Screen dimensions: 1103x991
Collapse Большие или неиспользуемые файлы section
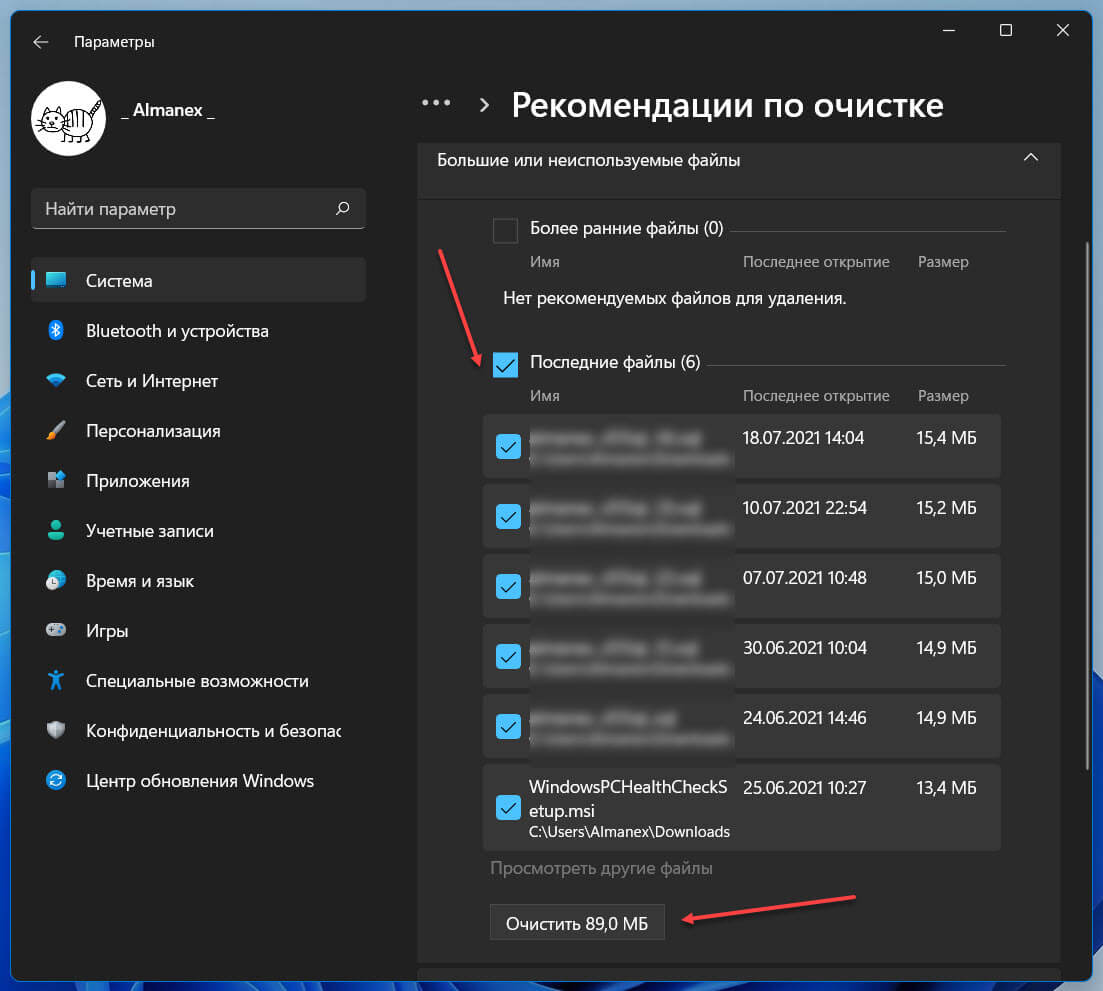pos(1031,158)
